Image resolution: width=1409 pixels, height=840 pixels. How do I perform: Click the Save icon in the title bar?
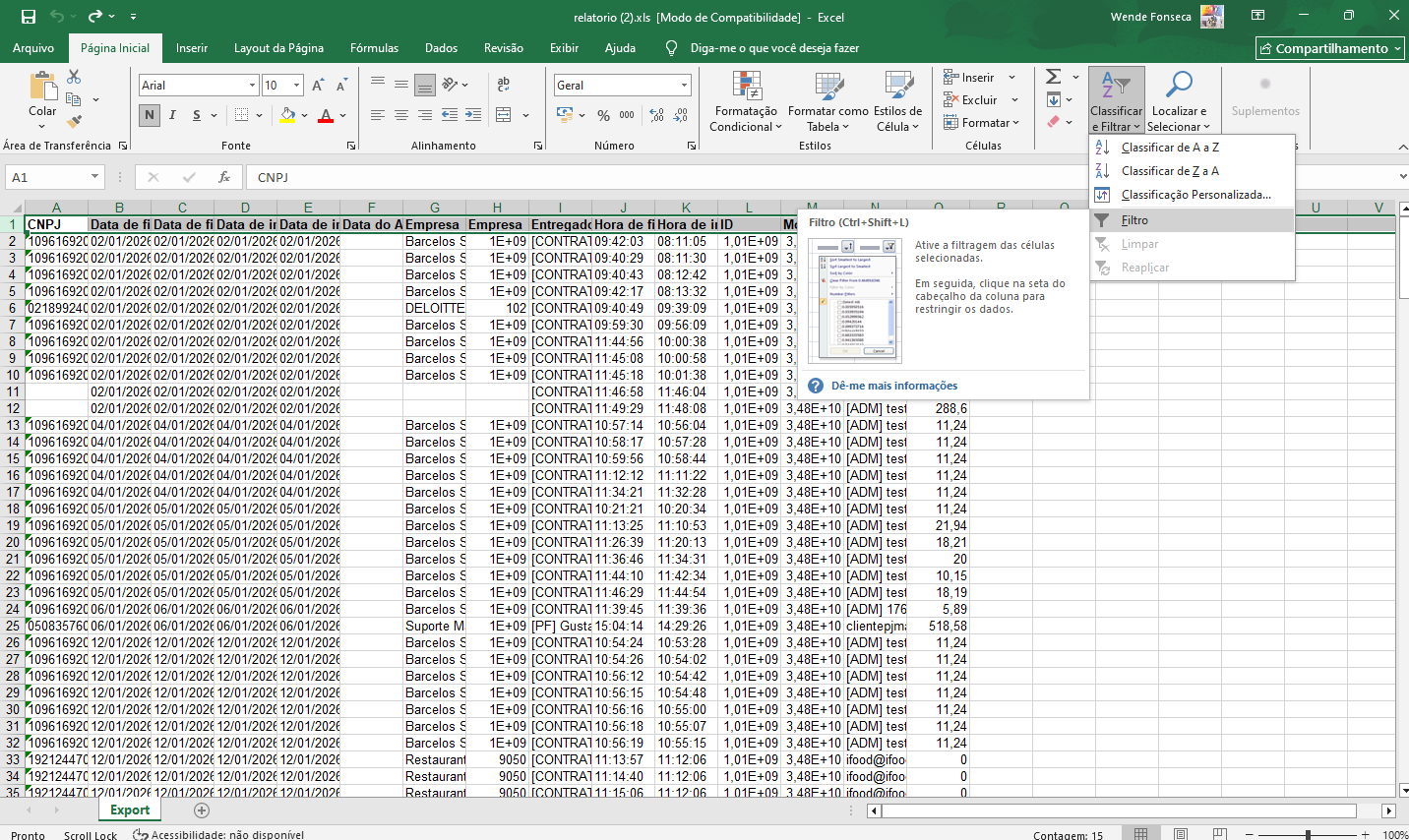point(29,17)
